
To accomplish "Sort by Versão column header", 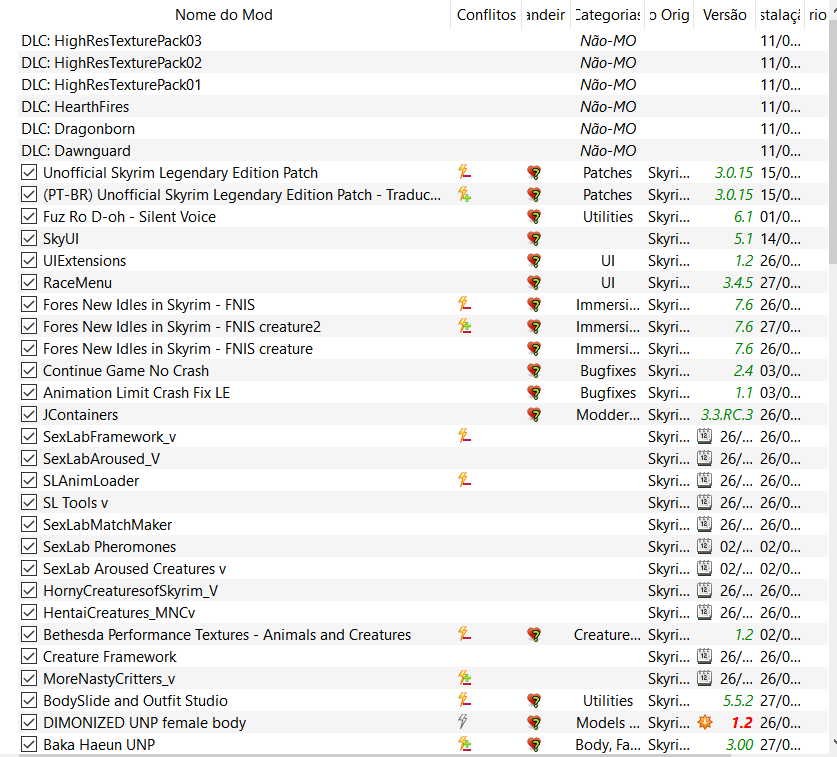I will coord(724,14).
